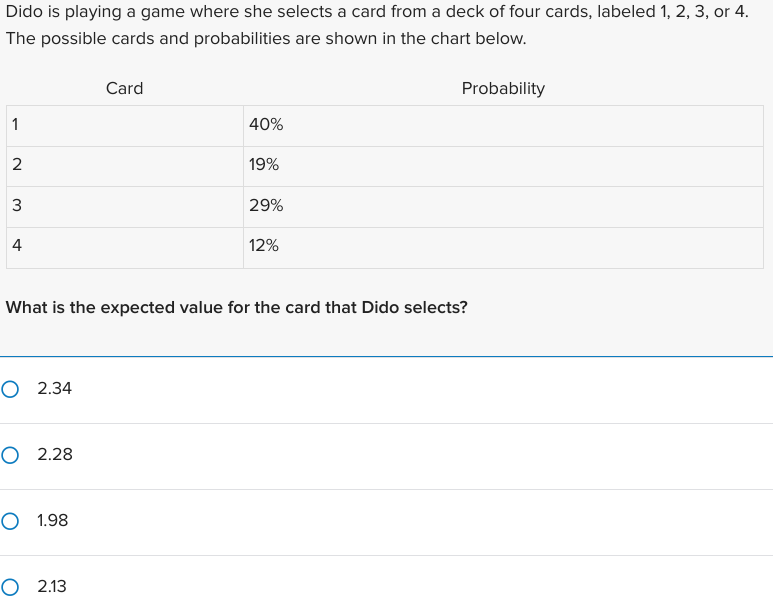
Task: Click the bold expected value question text
Action: (x=237, y=308)
